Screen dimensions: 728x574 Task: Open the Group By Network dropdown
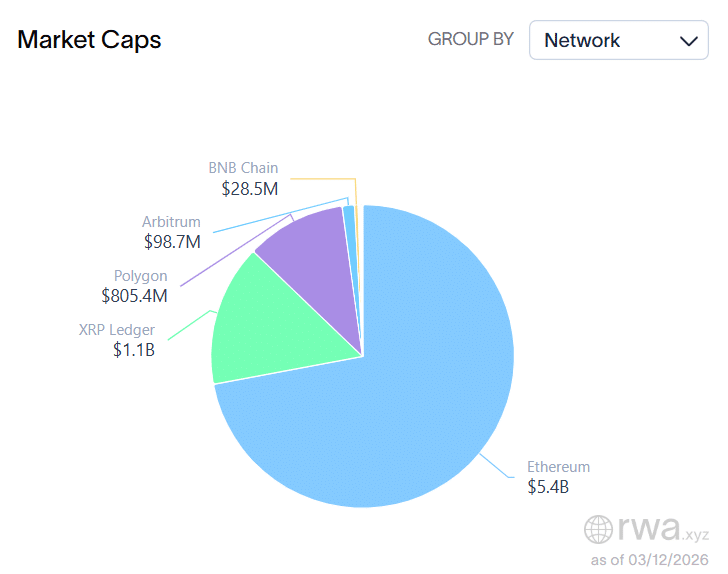pos(617,41)
